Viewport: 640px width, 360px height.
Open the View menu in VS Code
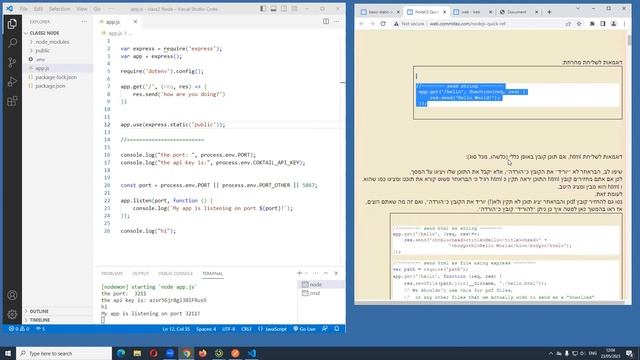coord(82,9)
